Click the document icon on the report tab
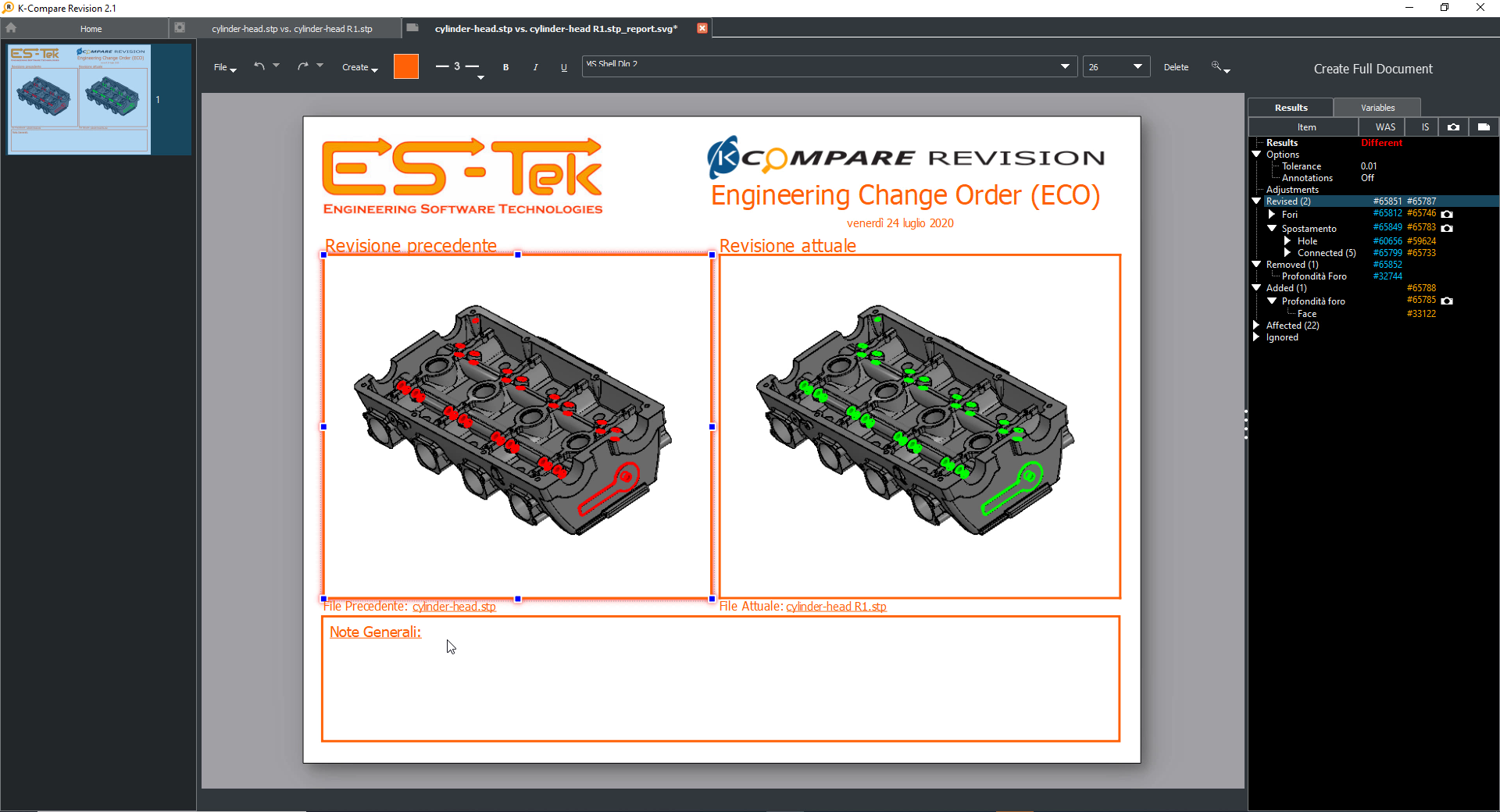Viewport: 1500px width, 812px height. tap(412, 27)
